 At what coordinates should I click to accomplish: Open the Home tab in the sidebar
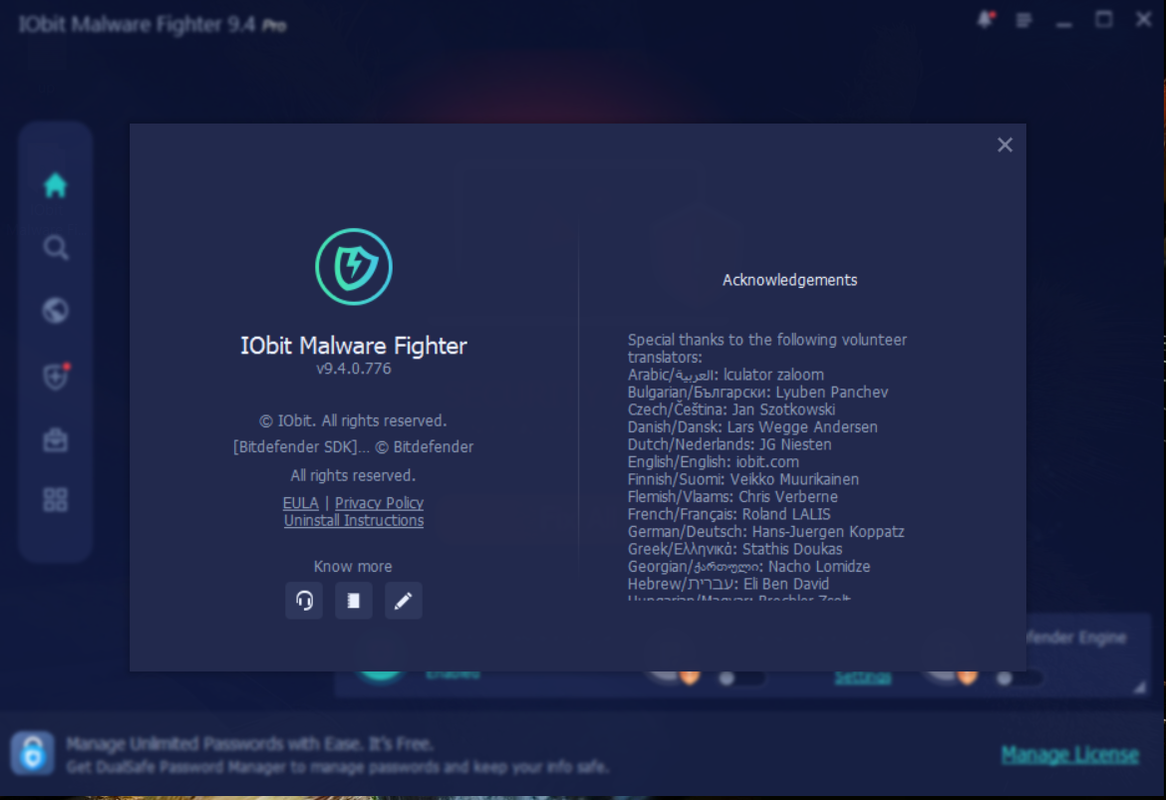click(55, 185)
